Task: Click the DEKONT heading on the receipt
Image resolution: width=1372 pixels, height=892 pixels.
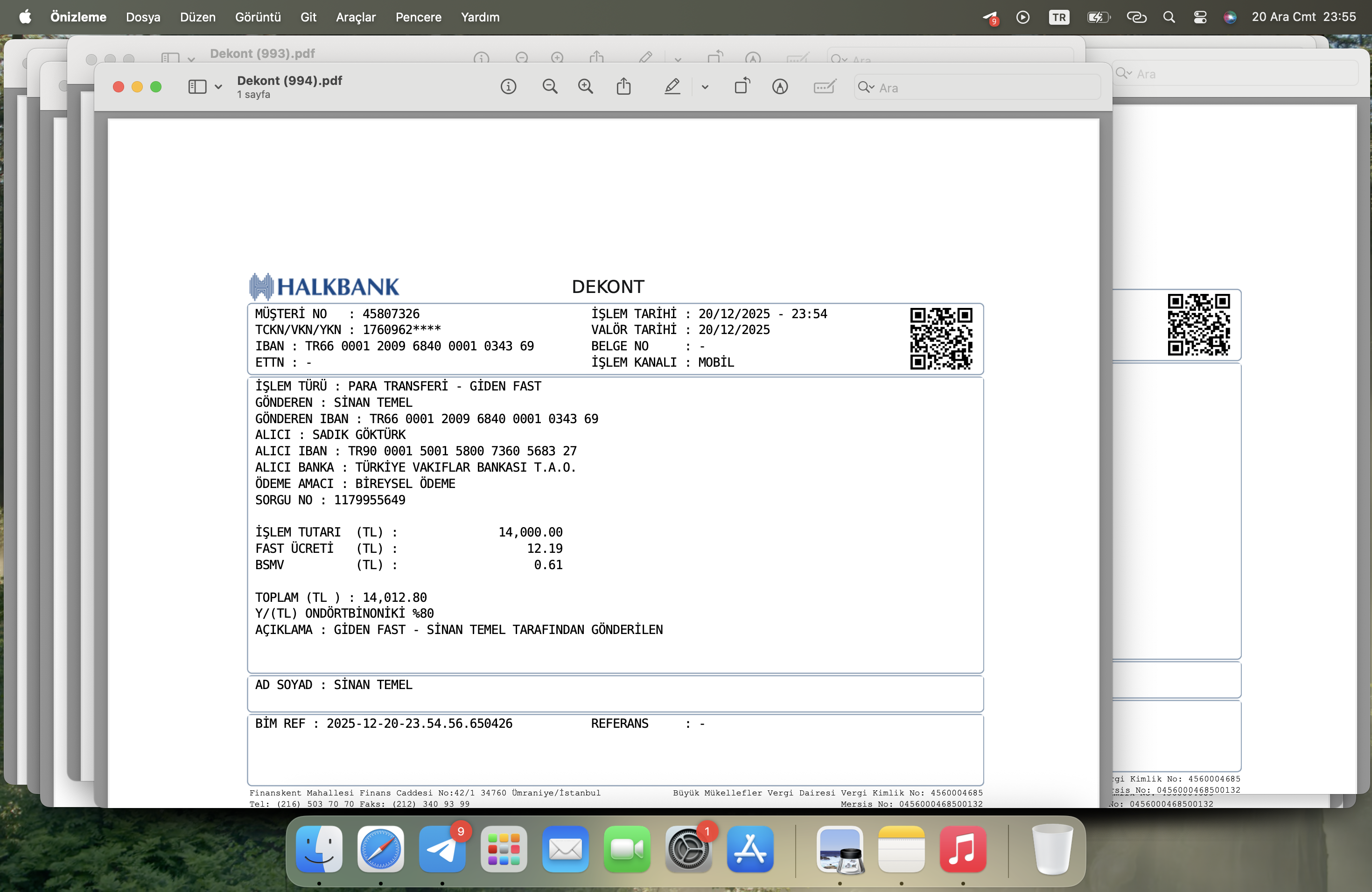Action: click(608, 286)
